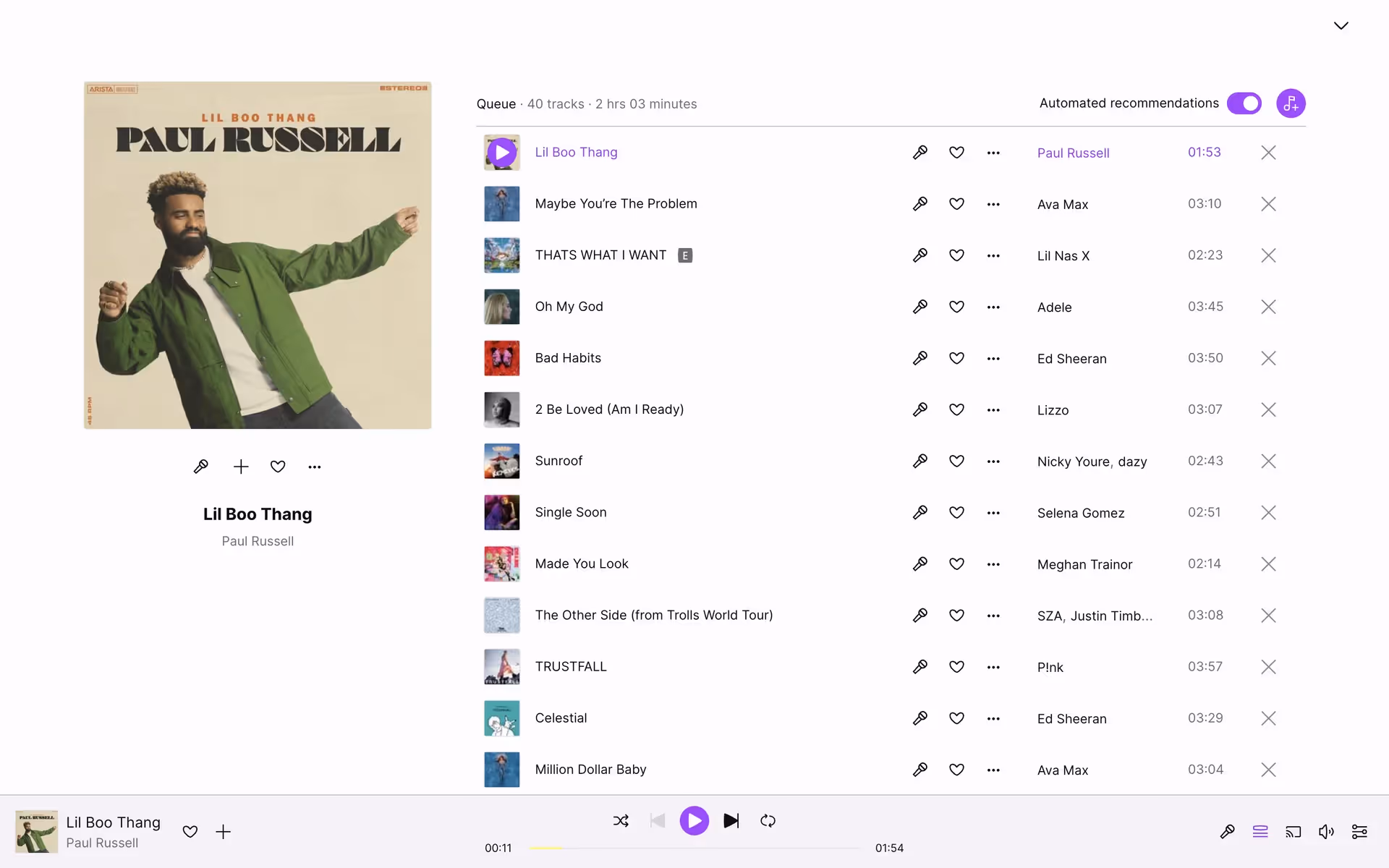
Task: Like Bad Habits with heart icon
Action: [x=956, y=358]
